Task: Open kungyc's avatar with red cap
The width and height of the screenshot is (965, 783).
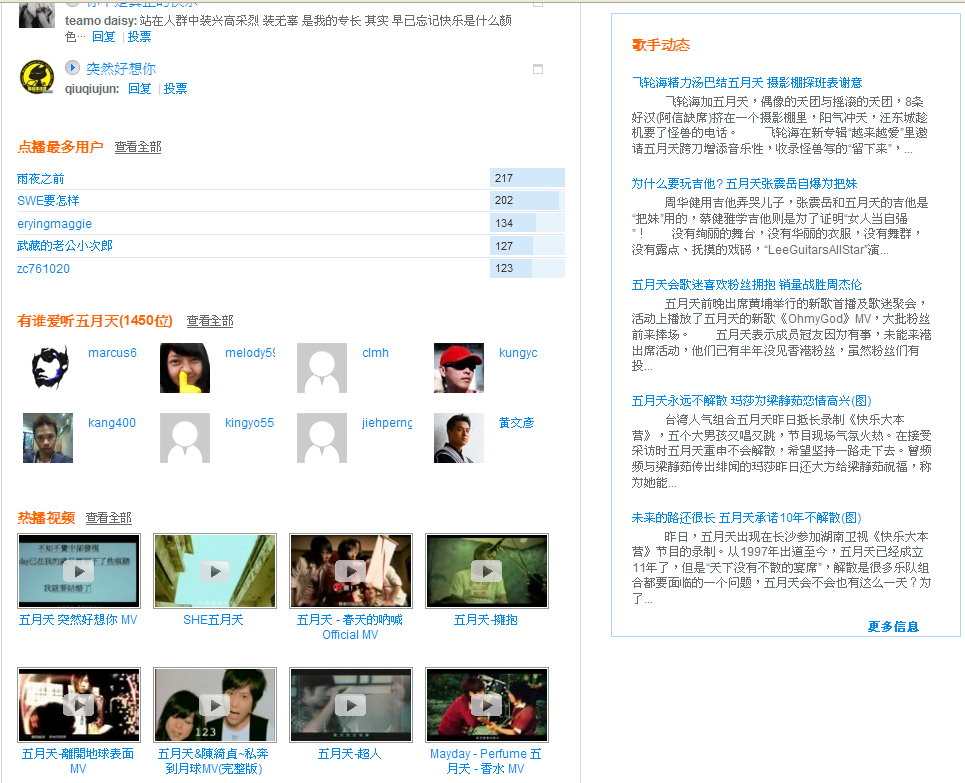Action: point(459,367)
